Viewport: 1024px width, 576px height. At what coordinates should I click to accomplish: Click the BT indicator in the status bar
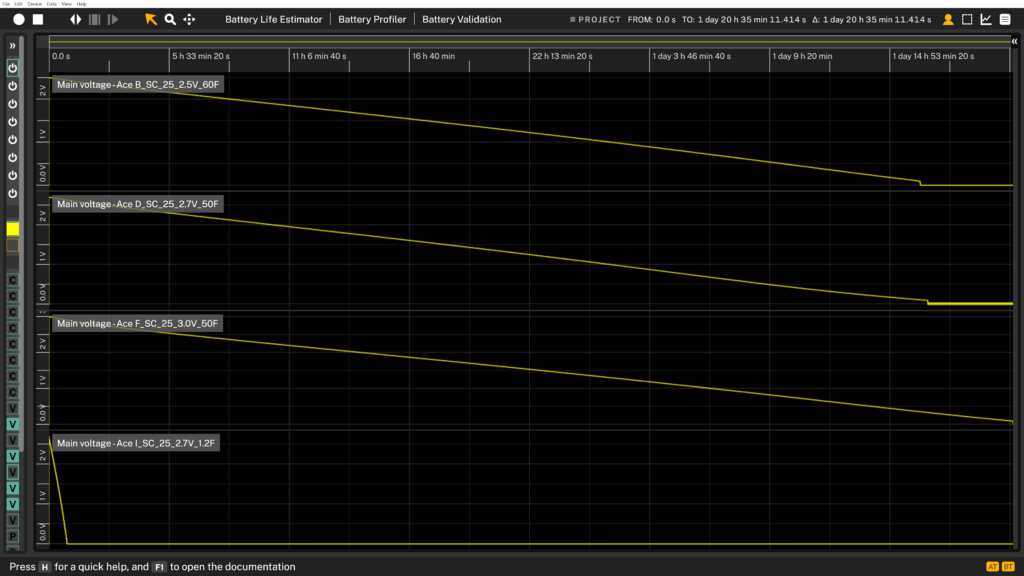pos(1009,566)
